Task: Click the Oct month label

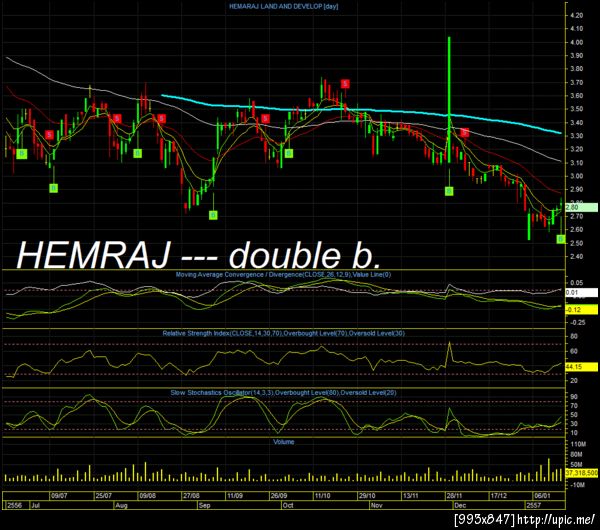Action: click(288, 505)
